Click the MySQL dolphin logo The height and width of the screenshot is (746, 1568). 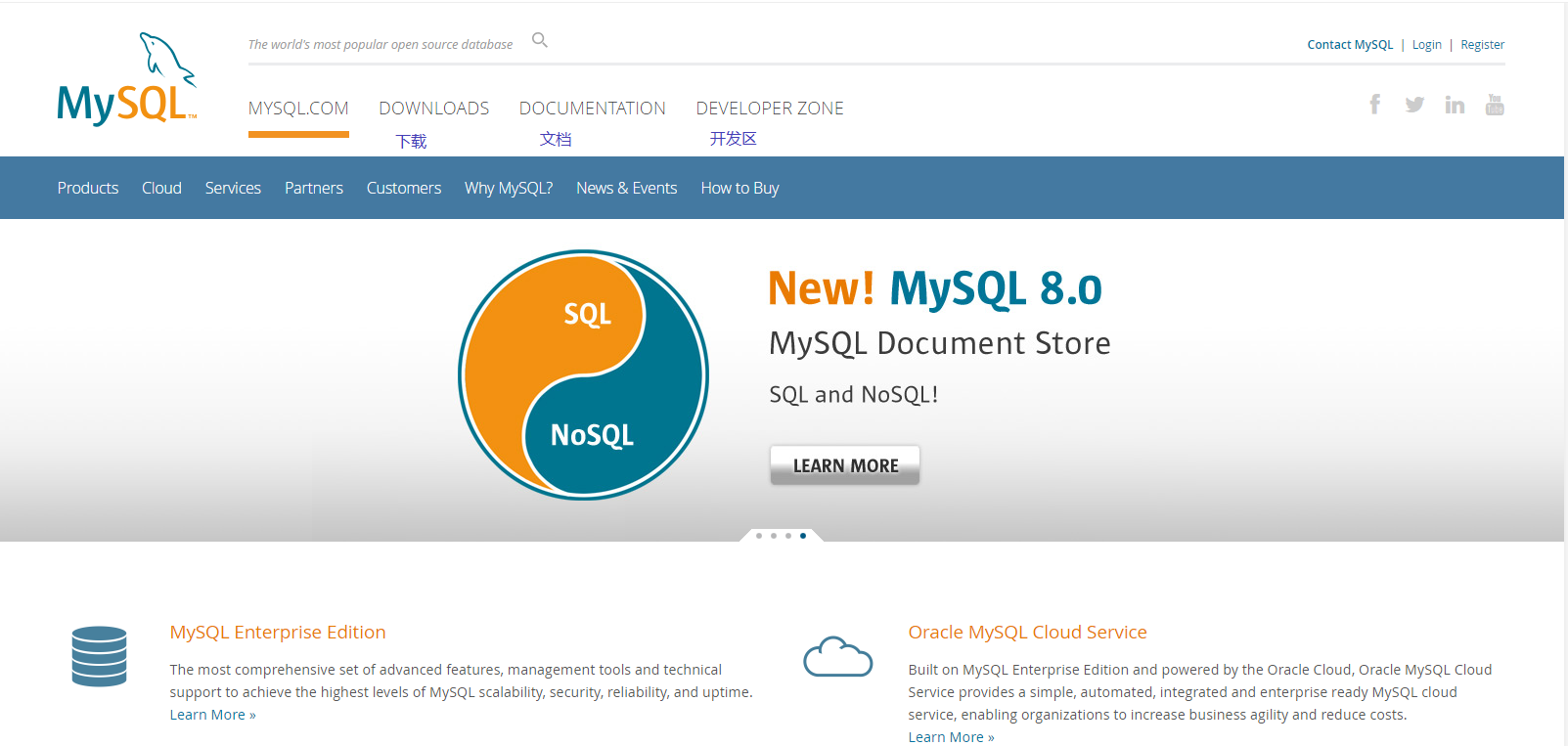point(127,79)
